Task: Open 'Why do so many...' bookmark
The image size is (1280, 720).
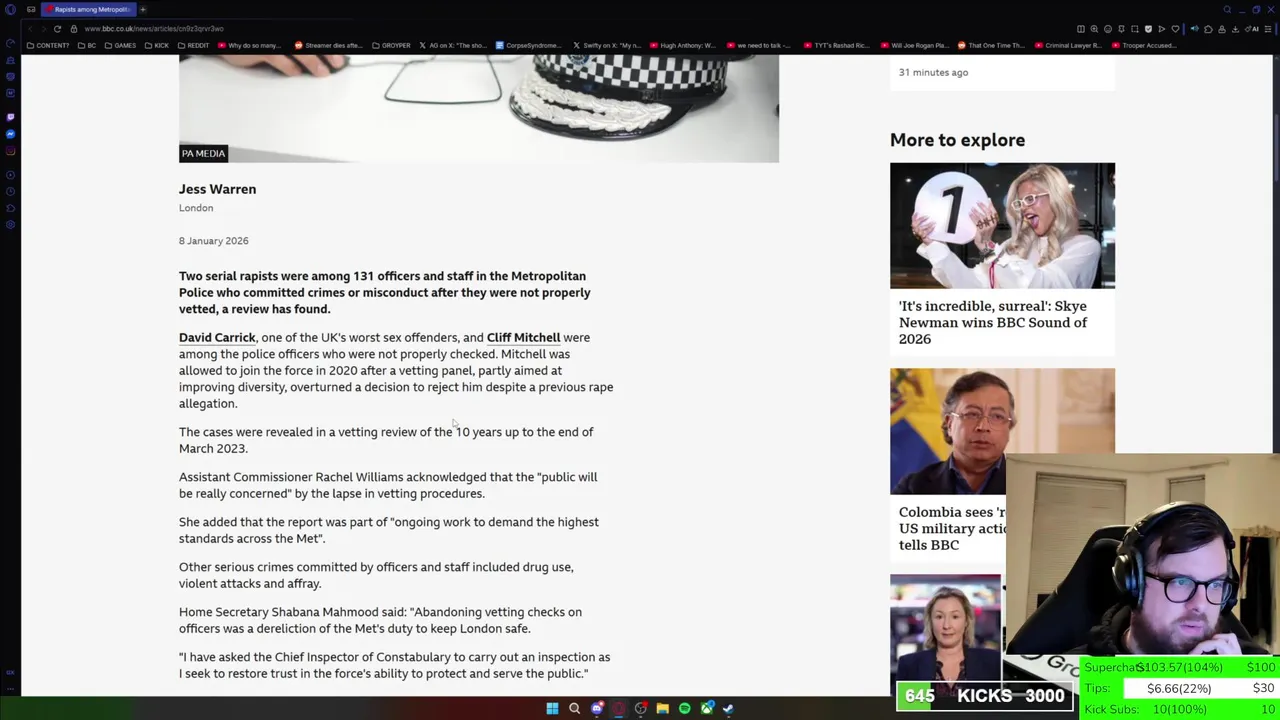Action: (249, 45)
